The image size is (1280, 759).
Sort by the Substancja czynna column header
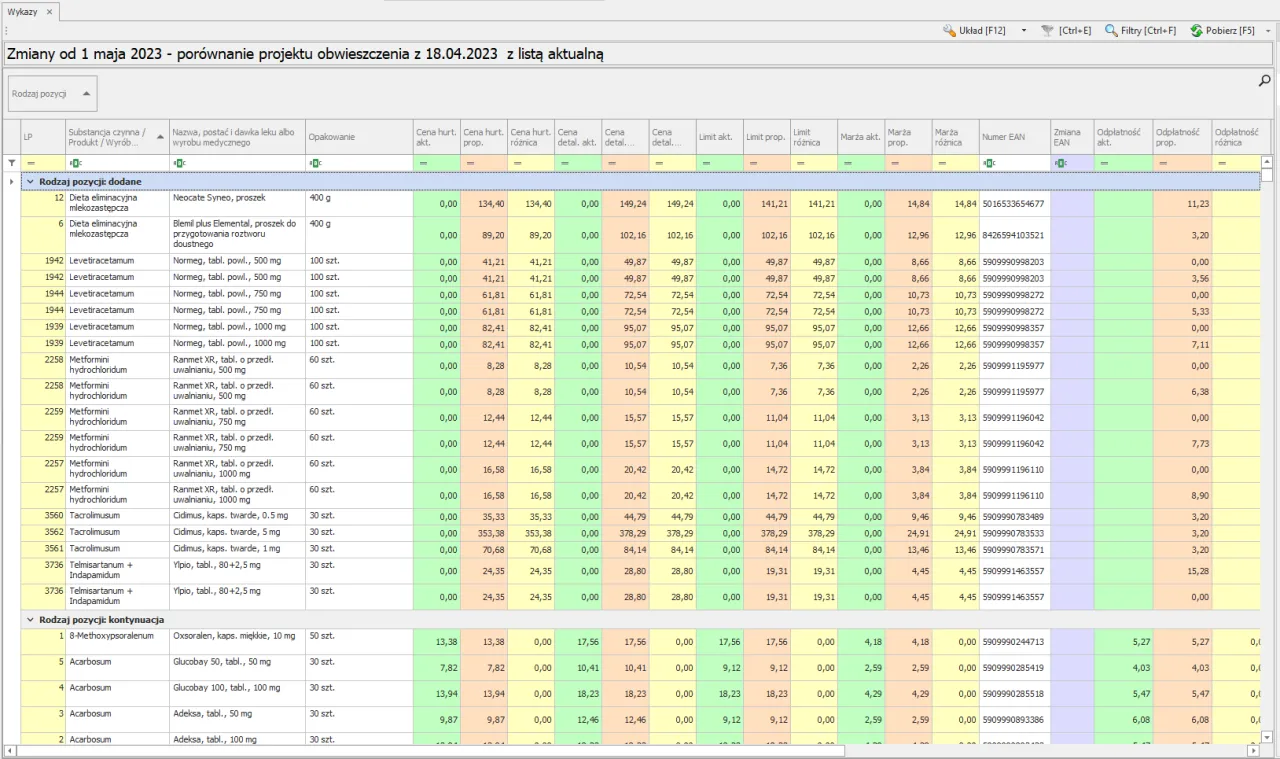pyautogui.click(x=109, y=137)
